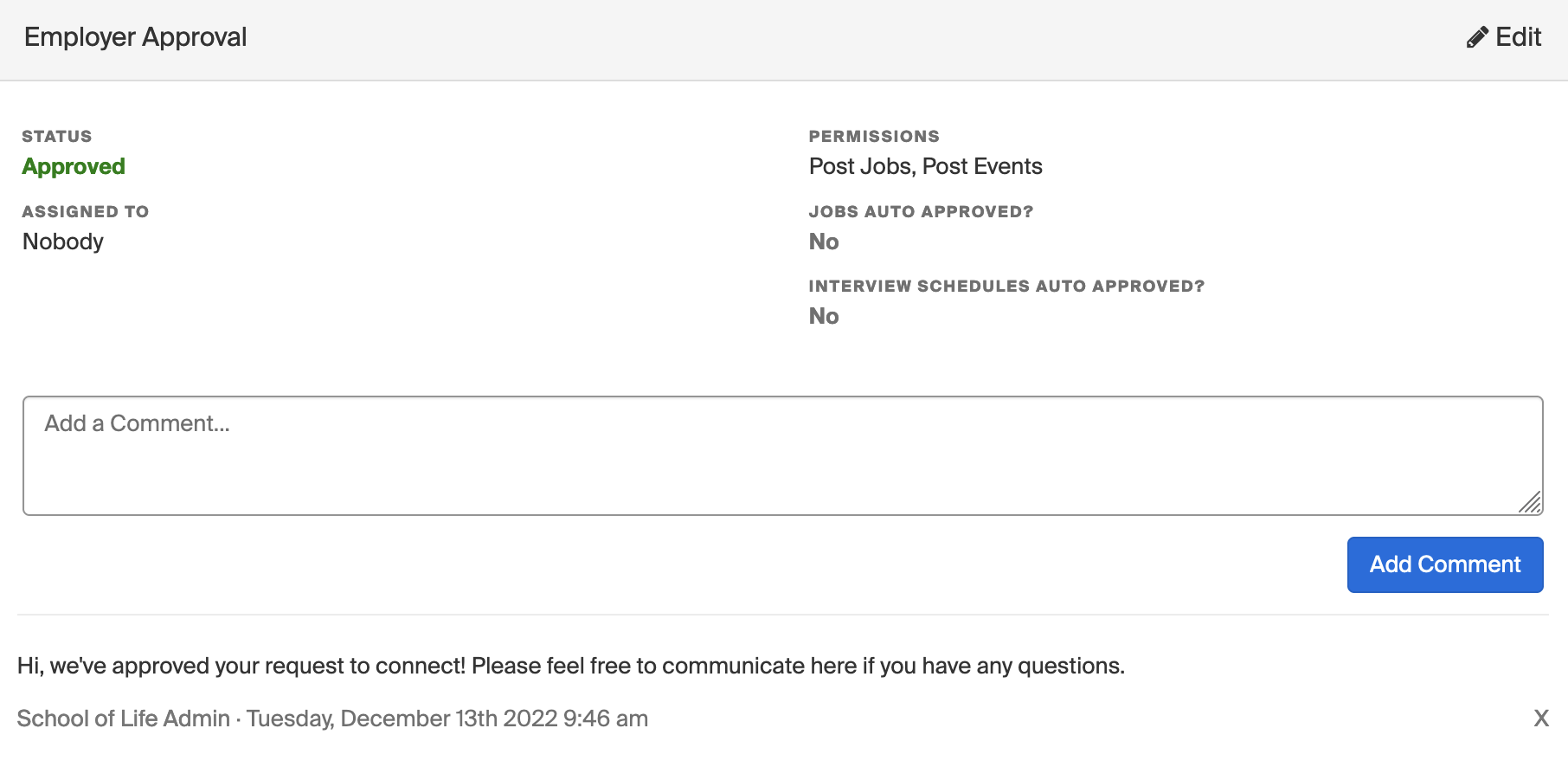The image size is (1568, 767).
Task: Click the pencil Edit icon
Action: (x=1477, y=37)
